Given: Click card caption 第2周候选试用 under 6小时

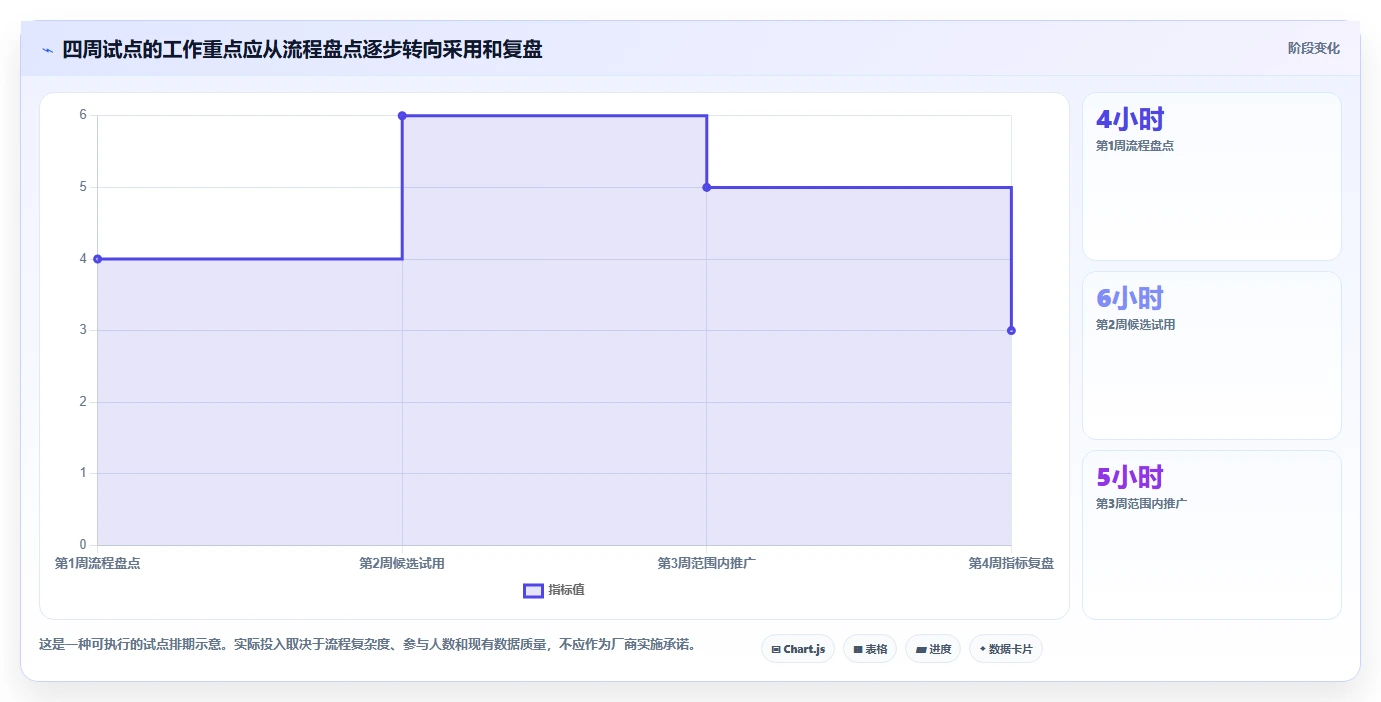Looking at the screenshot, I should (x=1135, y=324).
